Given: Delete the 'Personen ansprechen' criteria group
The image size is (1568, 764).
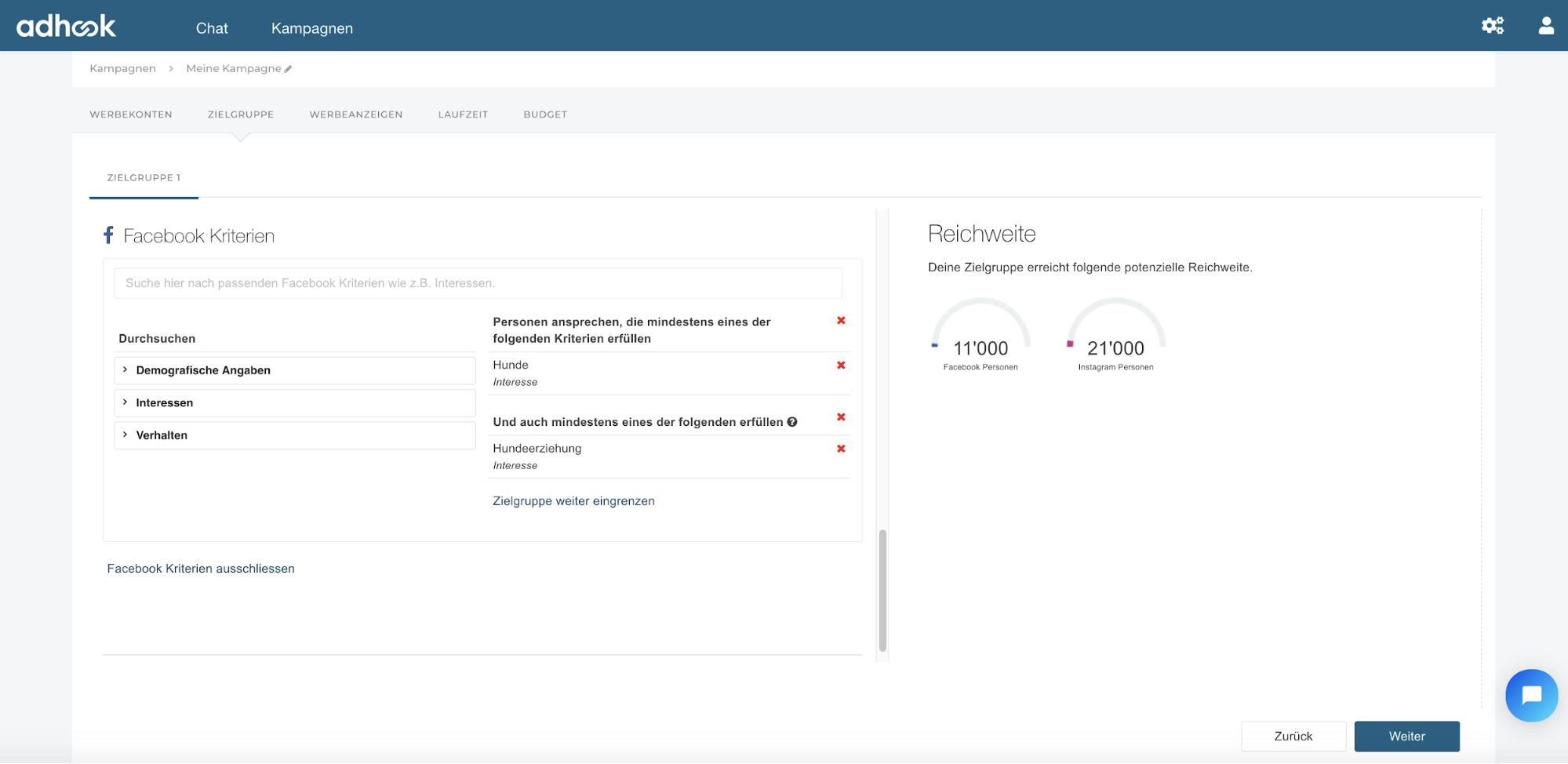Looking at the screenshot, I should tap(841, 320).
